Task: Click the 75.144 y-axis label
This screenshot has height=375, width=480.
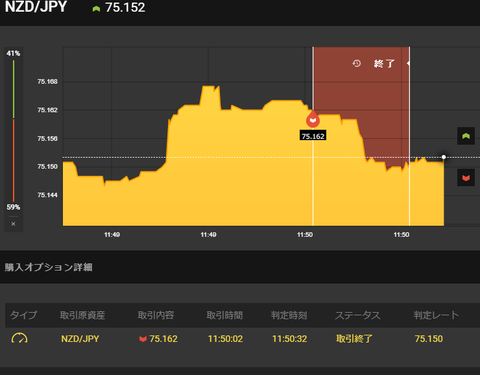Action: click(x=47, y=195)
